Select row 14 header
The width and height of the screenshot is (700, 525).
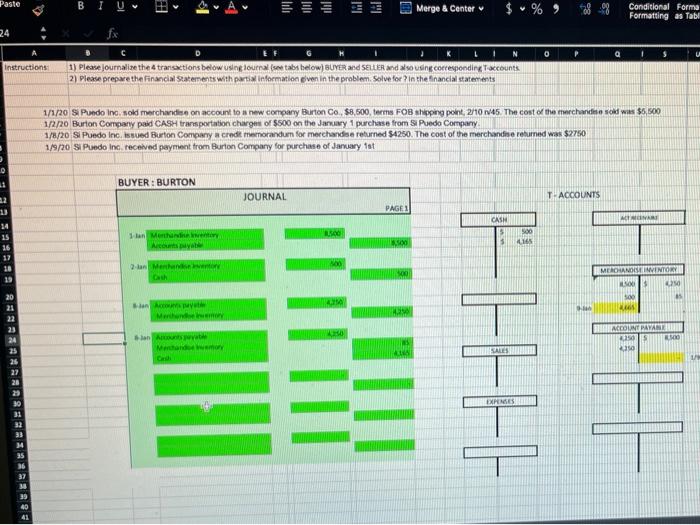[5, 227]
